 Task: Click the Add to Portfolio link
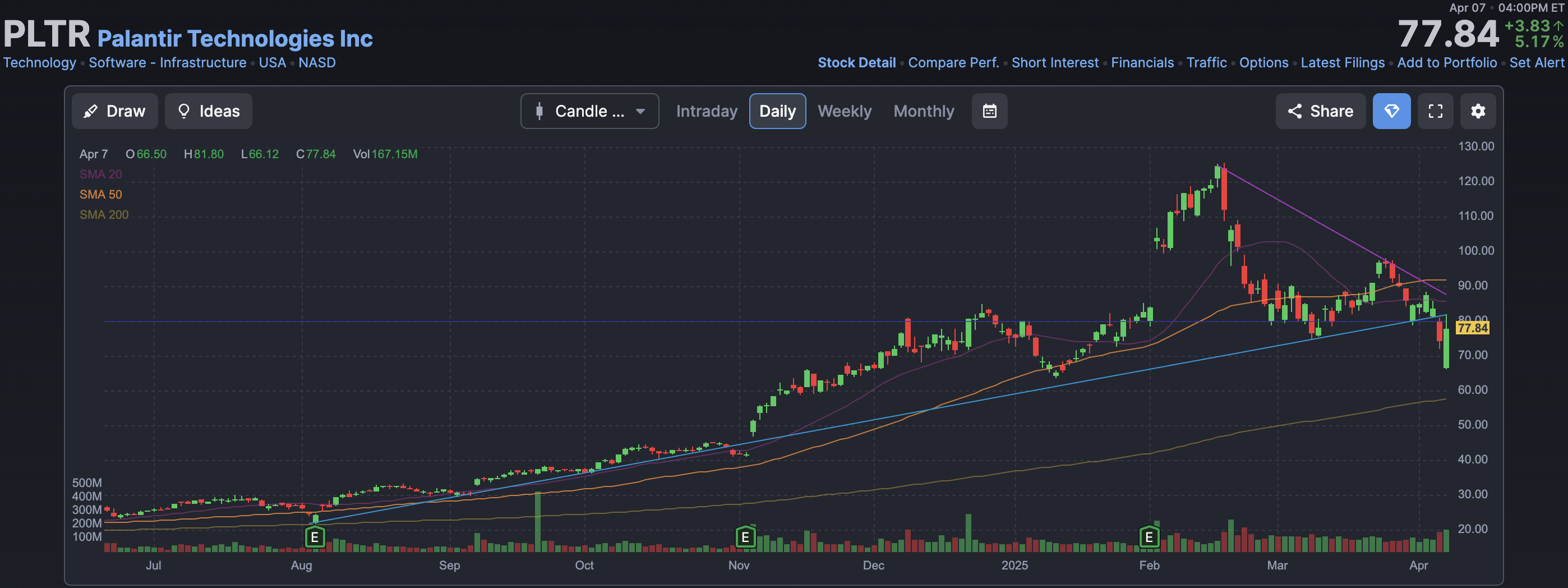(x=1447, y=62)
